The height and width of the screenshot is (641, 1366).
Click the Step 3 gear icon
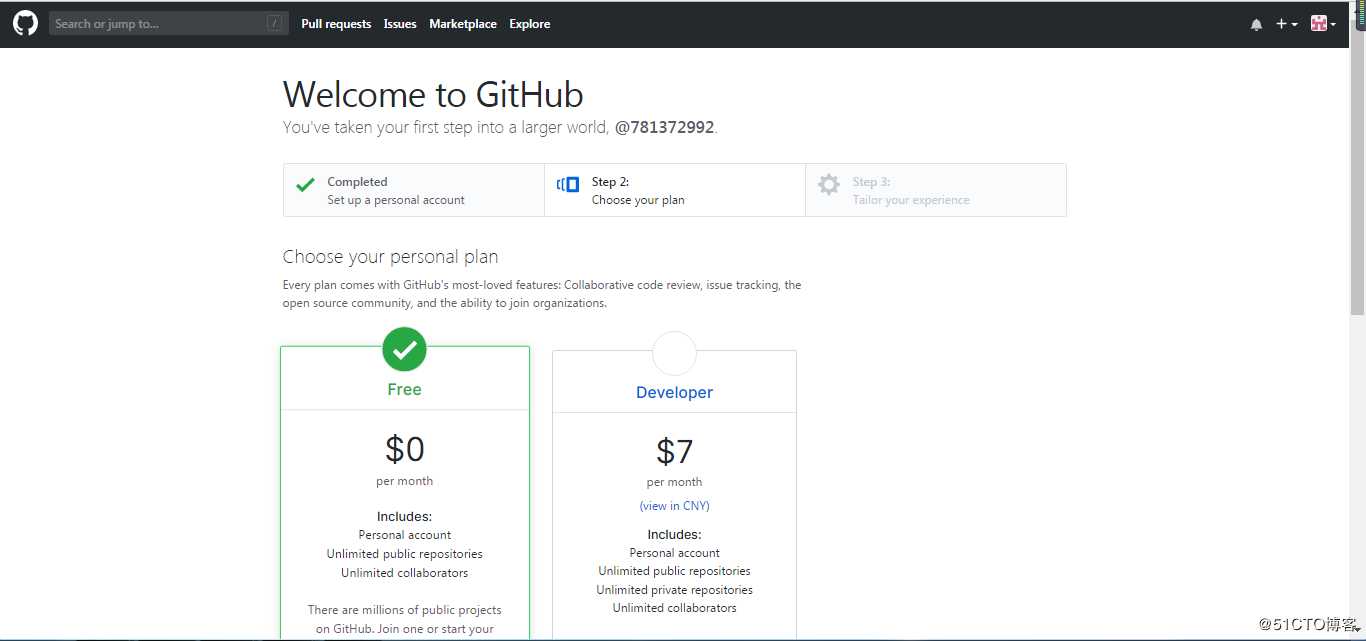pyautogui.click(x=829, y=184)
